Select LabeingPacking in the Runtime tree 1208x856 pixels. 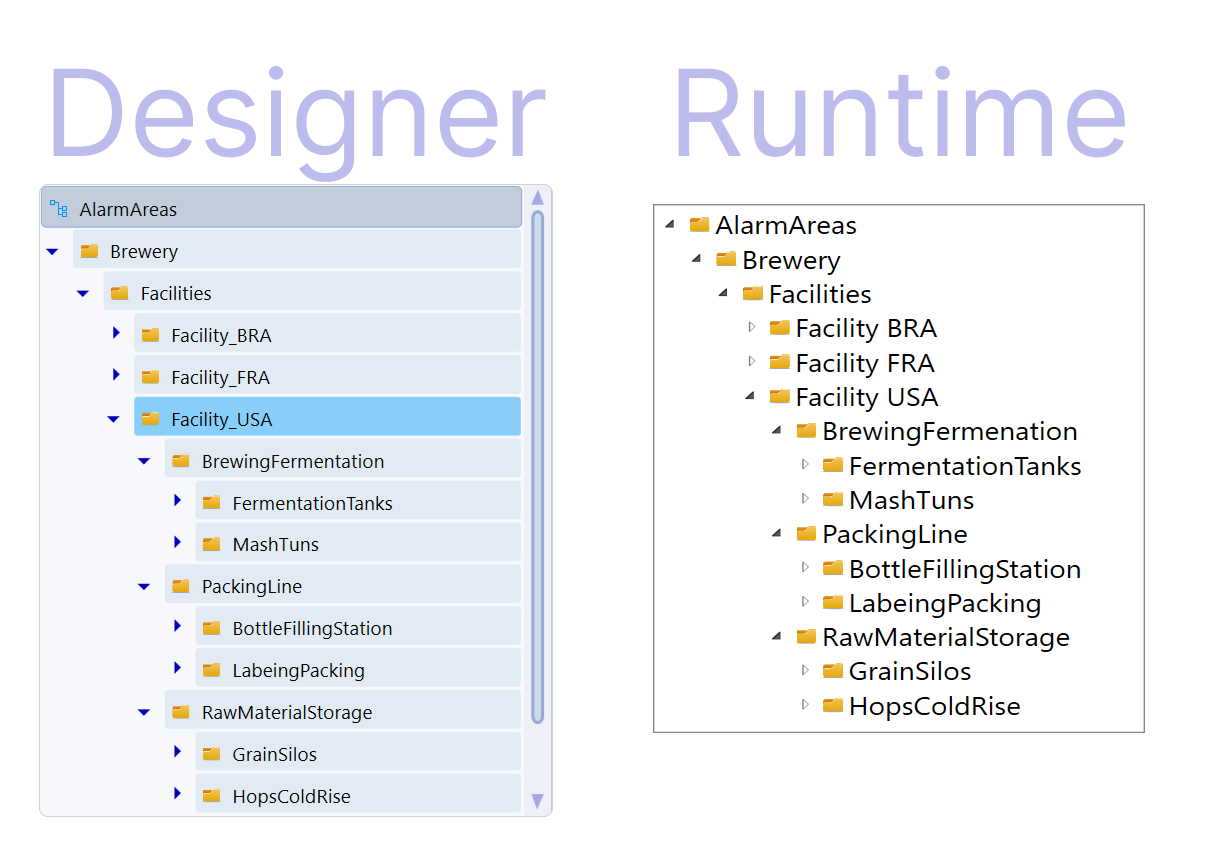coord(944,603)
